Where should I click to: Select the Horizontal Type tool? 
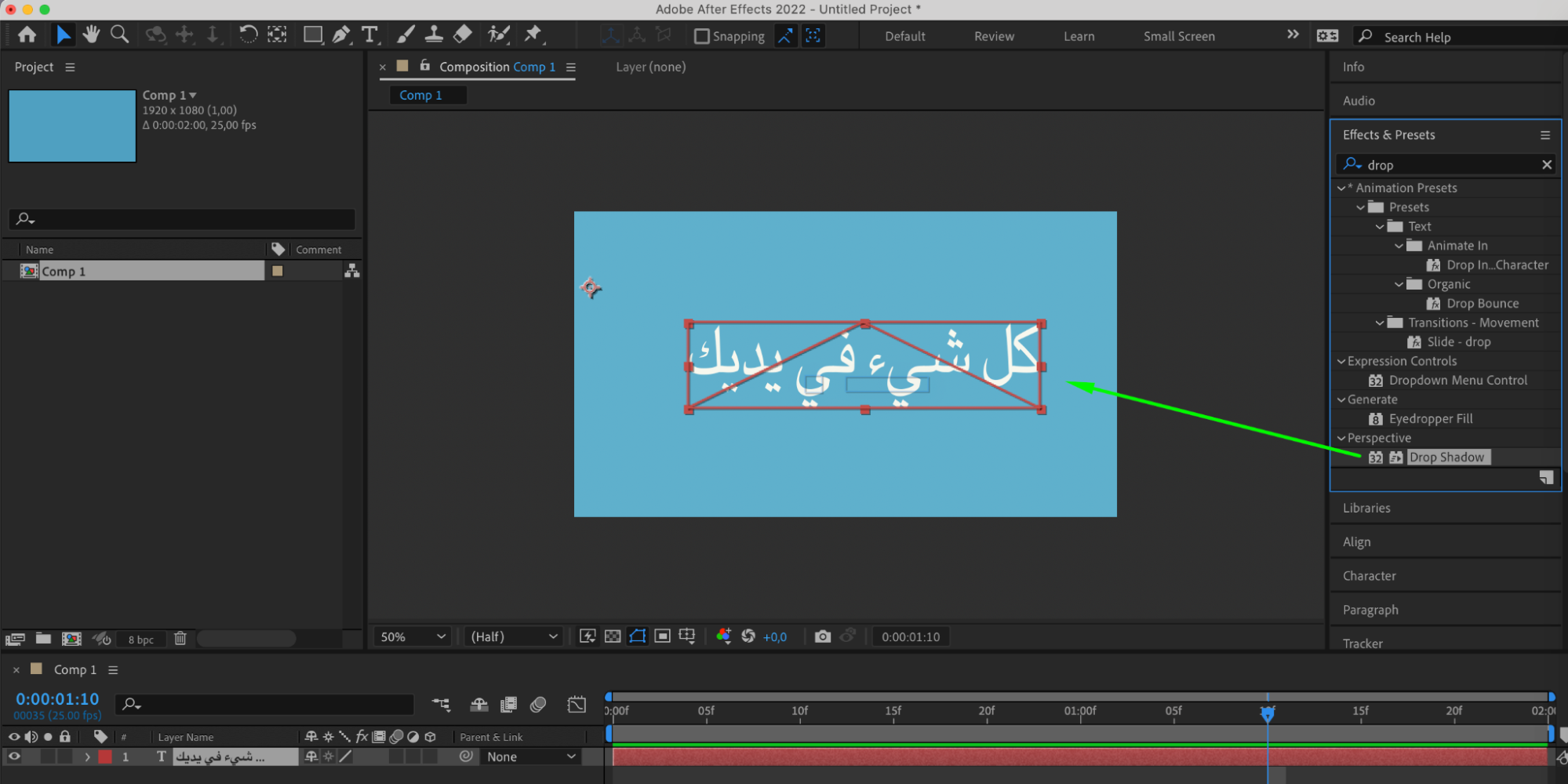tap(369, 35)
